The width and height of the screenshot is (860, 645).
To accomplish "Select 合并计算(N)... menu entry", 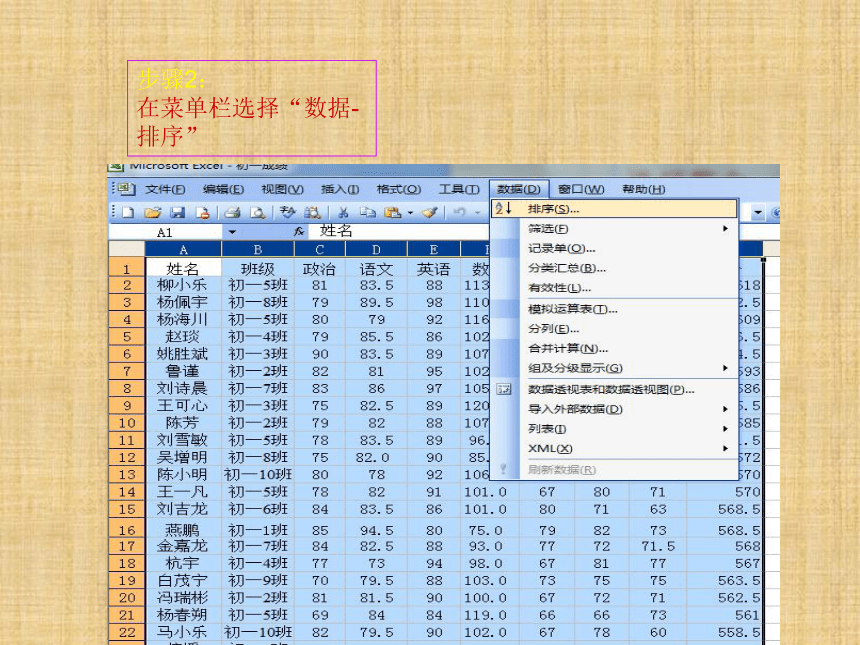I will coord(614,348).
